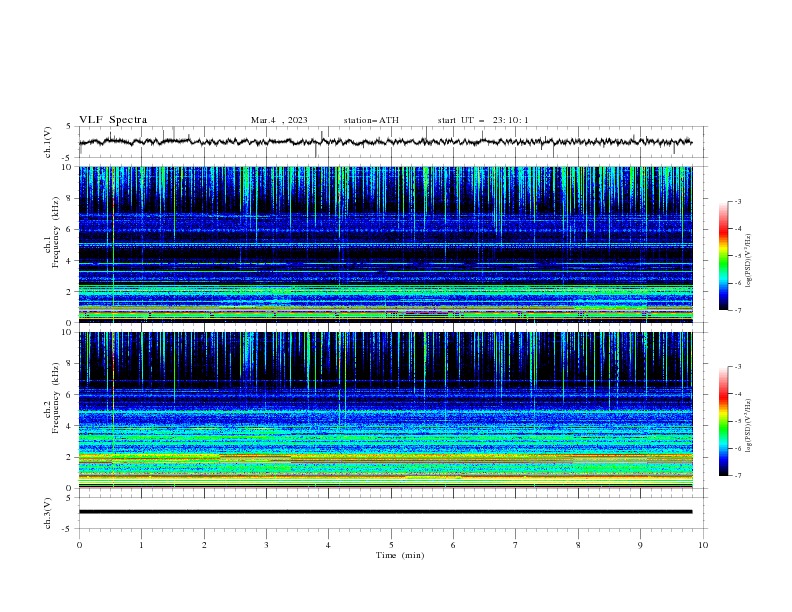792x612 pixels.
Task: Click the ch.1 voltage waveform trace
Action: [x=385, y=141]
